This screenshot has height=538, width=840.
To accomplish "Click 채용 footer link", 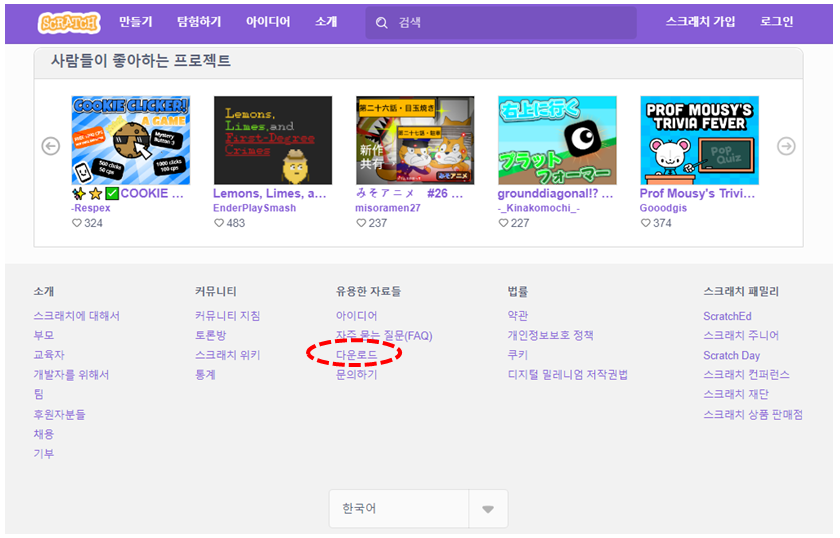I will click(44, 434).
